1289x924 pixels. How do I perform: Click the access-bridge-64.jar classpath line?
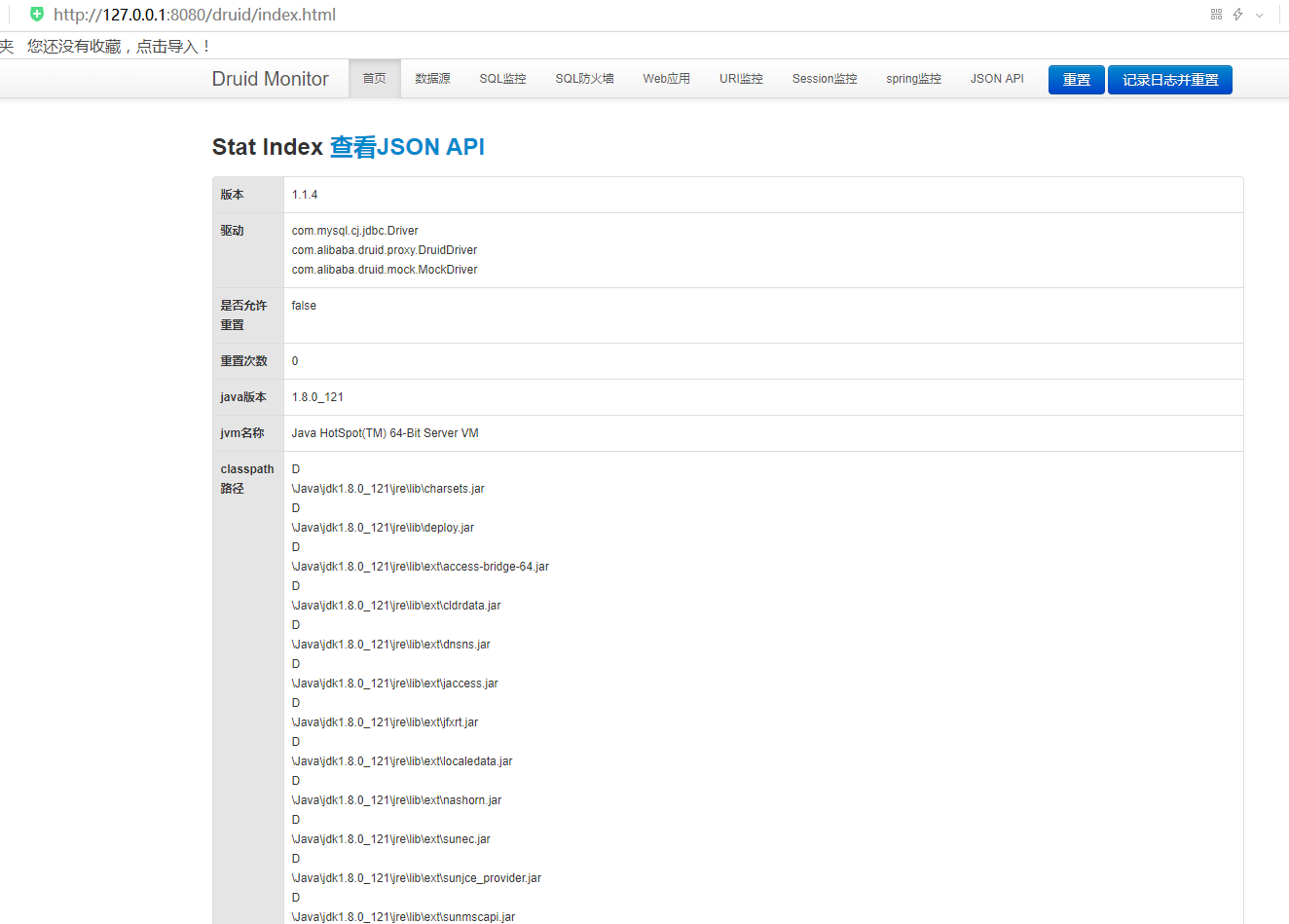click(421, 567)
